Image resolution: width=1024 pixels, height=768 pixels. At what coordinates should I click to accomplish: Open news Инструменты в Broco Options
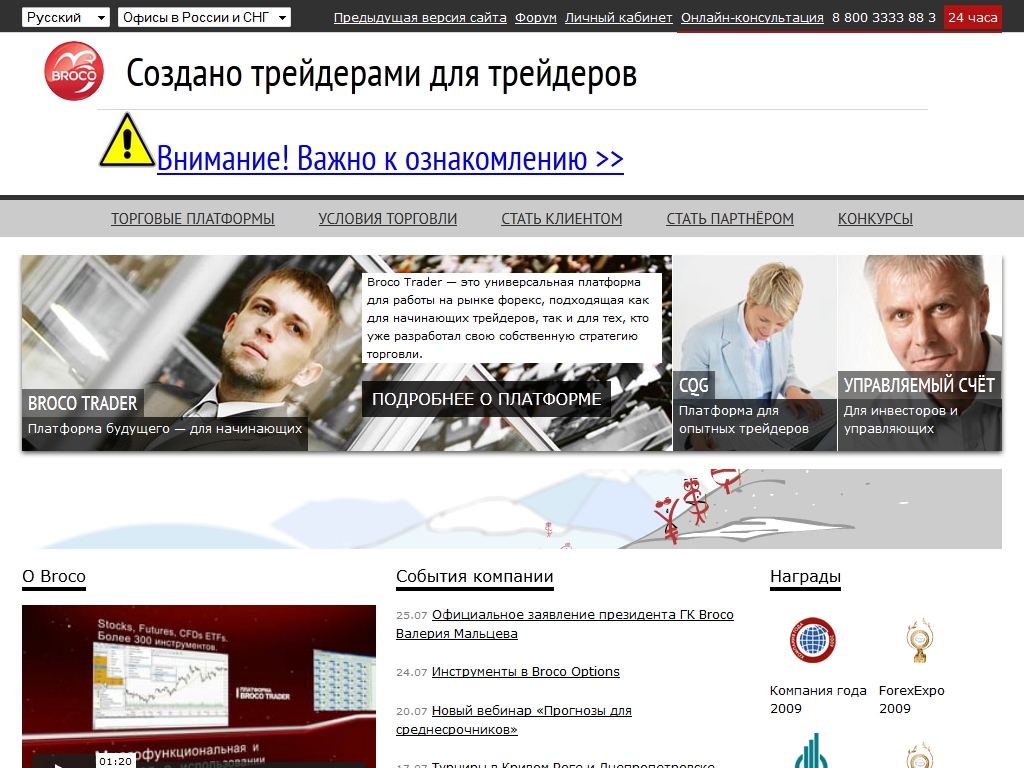[x=525, y=672]
